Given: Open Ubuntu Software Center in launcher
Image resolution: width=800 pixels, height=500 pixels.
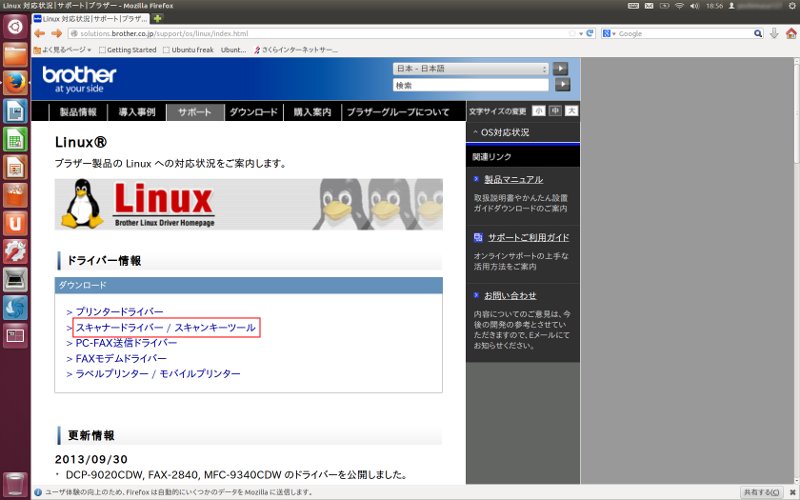Looking at the screenshot, I should pos(15,195).
